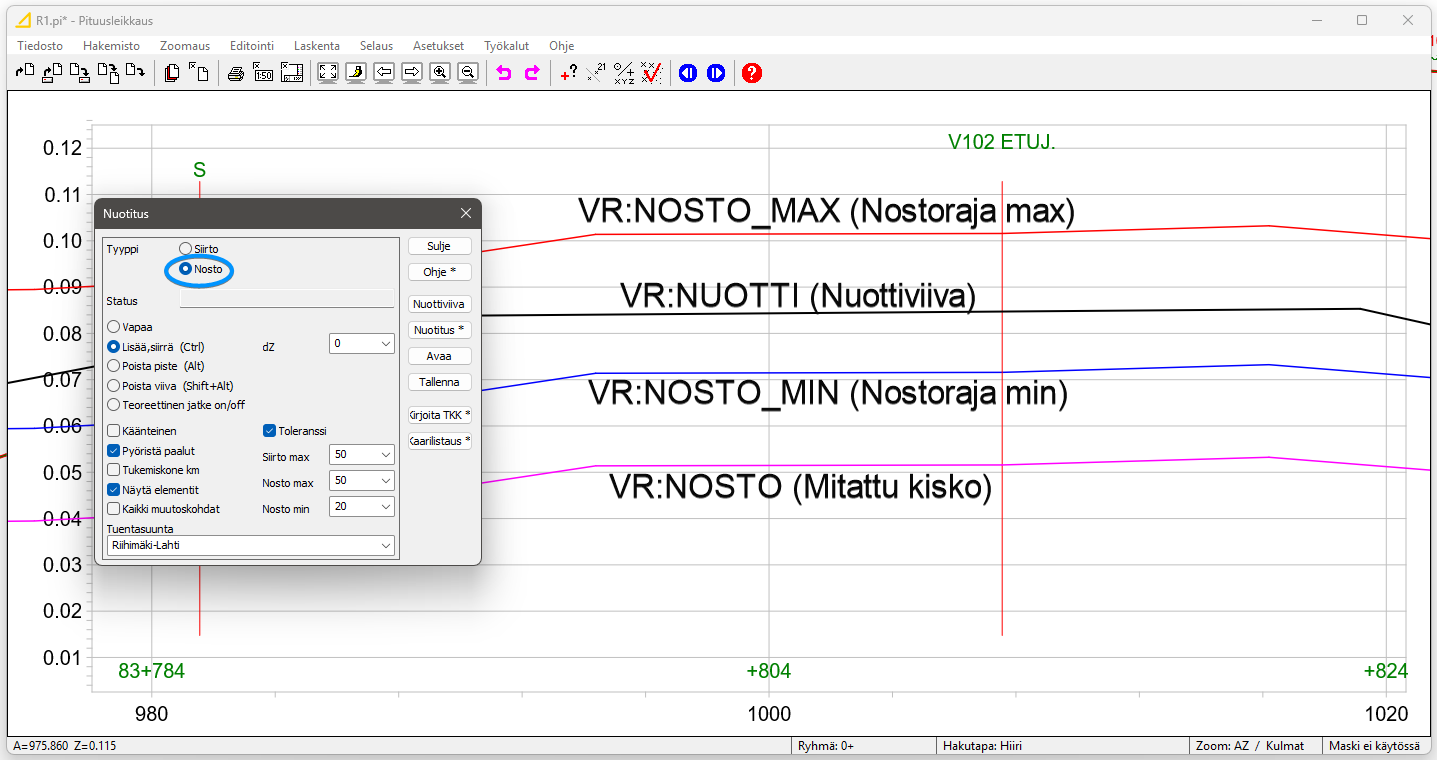Disable the Toleranssi checkbox
The width and height of the screenshot is (1437, 760).
pos(268,430)
